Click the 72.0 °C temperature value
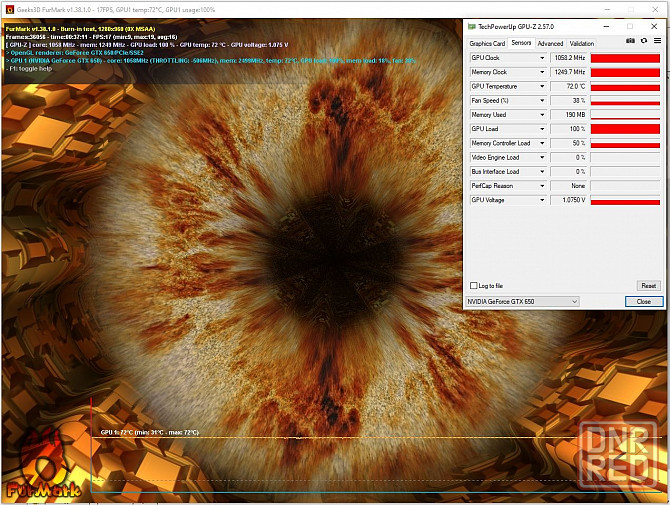The width and height of the screenshot is (670, 505). point(569,86)
